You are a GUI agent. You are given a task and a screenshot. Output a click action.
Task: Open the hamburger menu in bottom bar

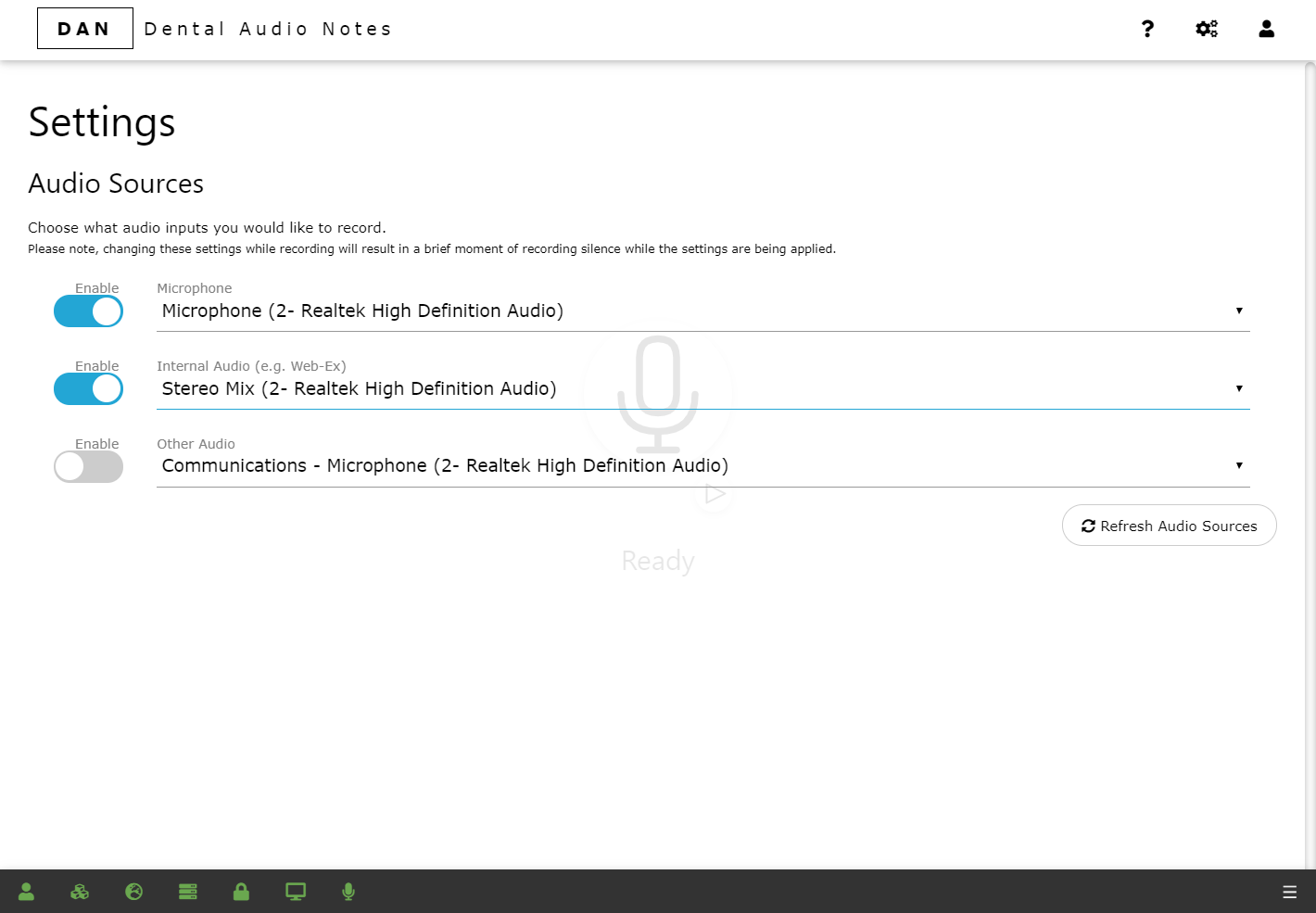1289,892
